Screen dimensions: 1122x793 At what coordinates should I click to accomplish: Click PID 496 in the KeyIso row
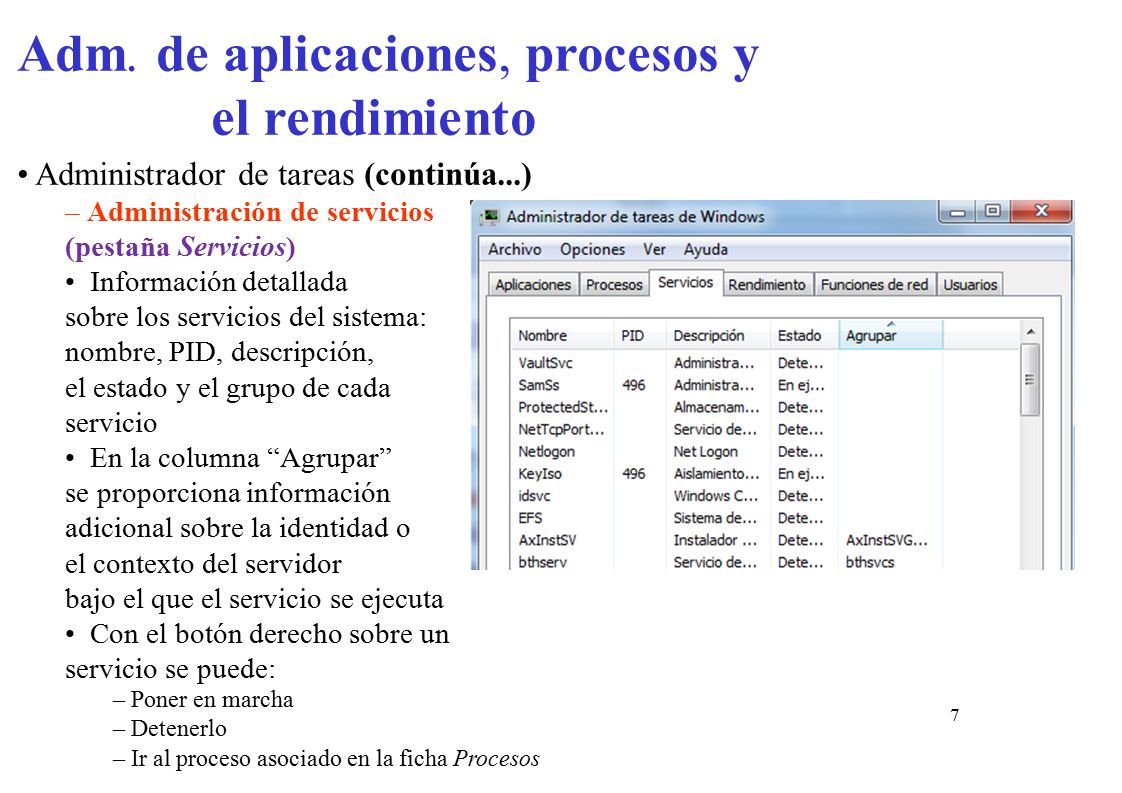(x=633, y=474)
